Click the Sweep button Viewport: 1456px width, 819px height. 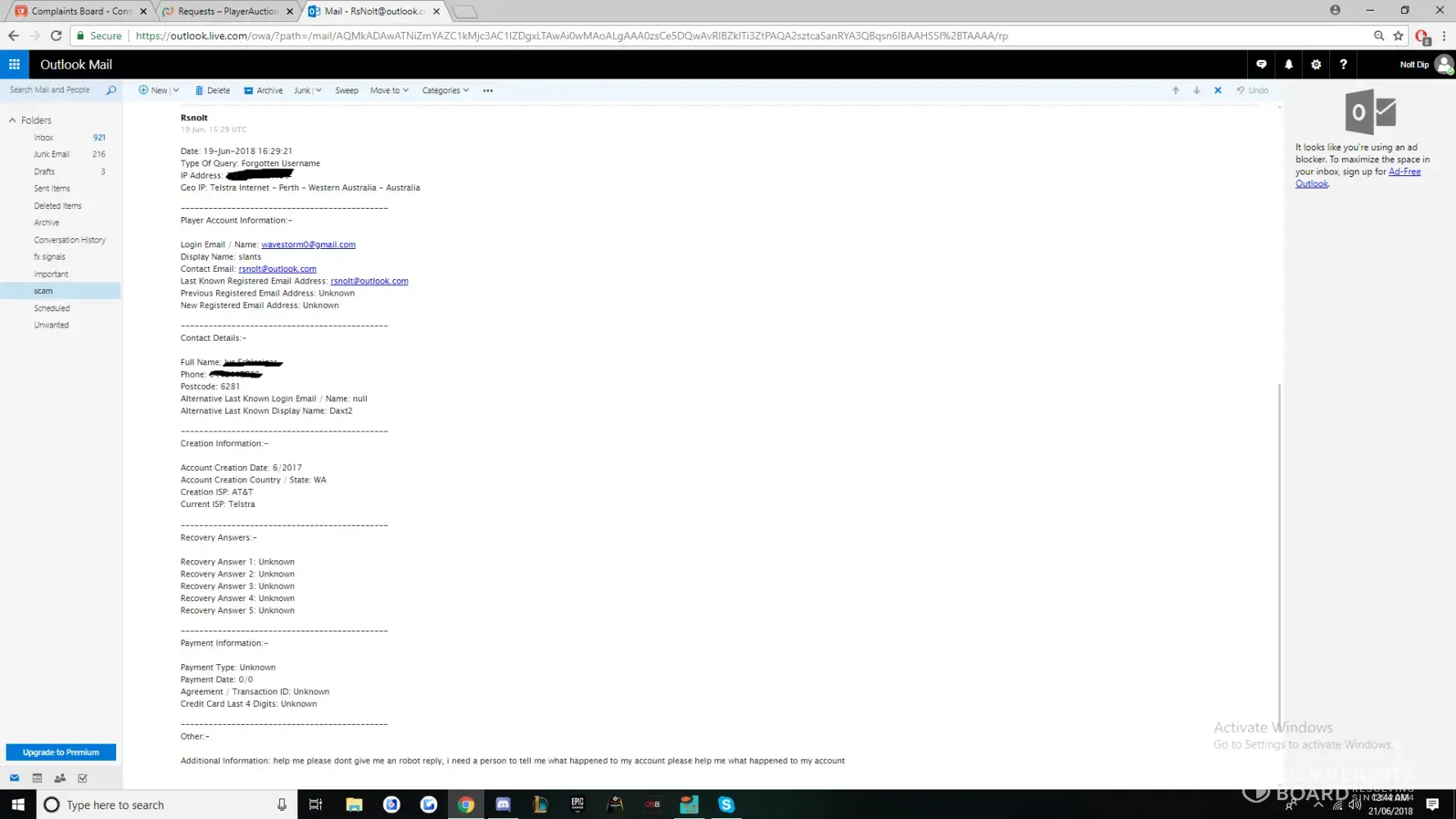(x=346, y=91)
